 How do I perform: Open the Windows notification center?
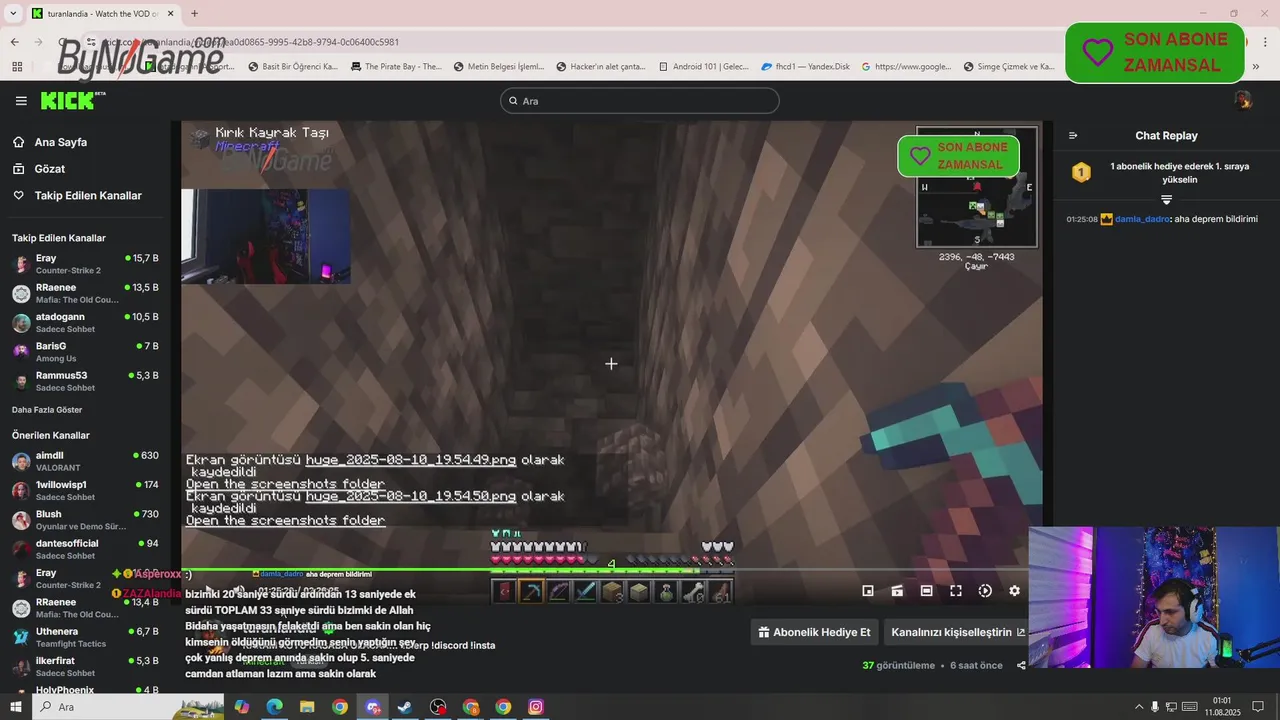[x=1258, y=707]
